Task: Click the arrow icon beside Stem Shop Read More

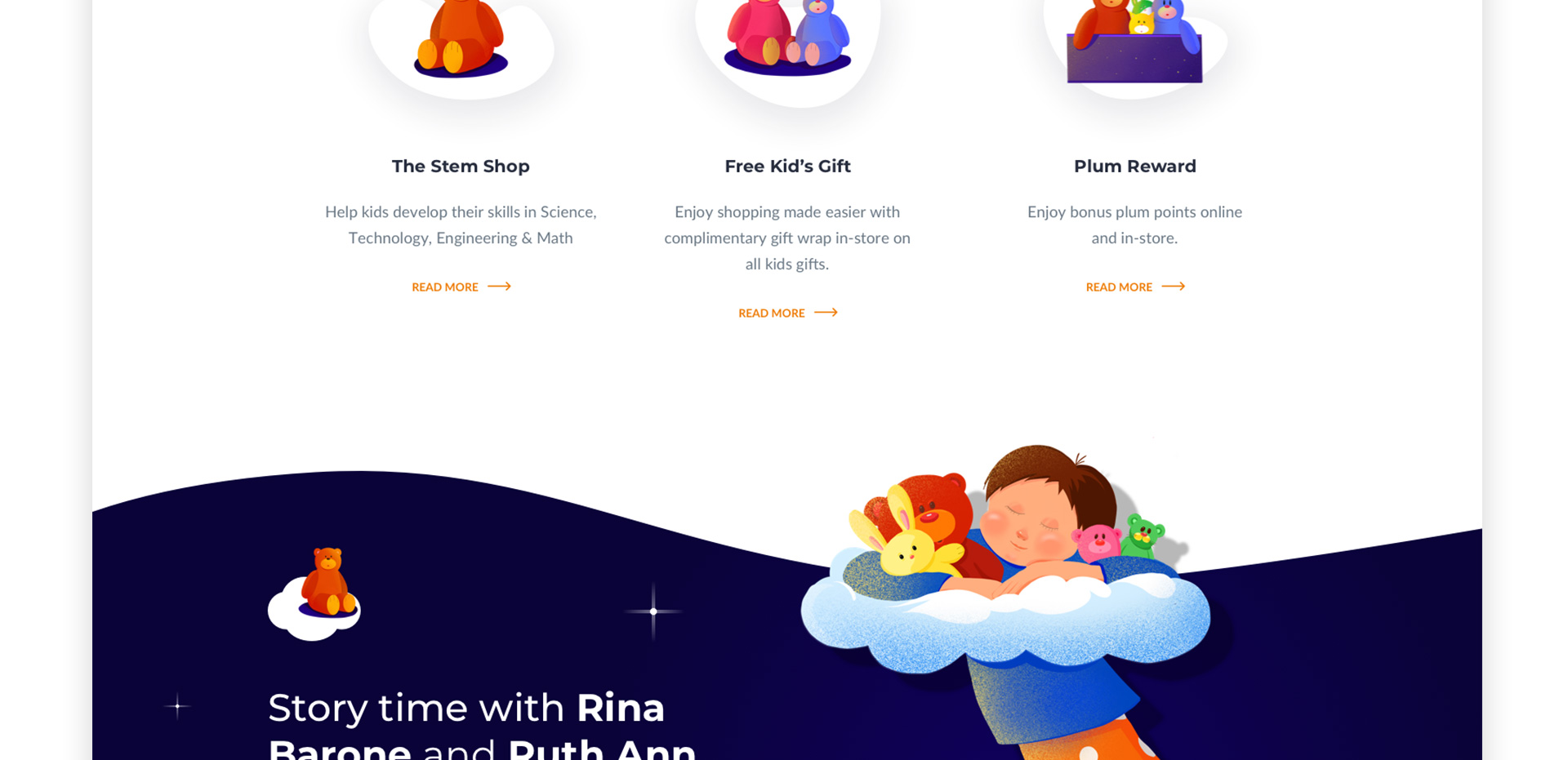Action: pos(499,287)
